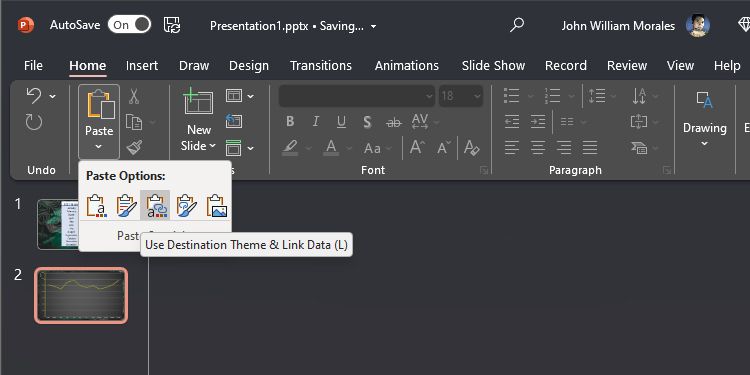Toggle Italic formatting
This screenshot has height=375, width=750.
point(315,121)
